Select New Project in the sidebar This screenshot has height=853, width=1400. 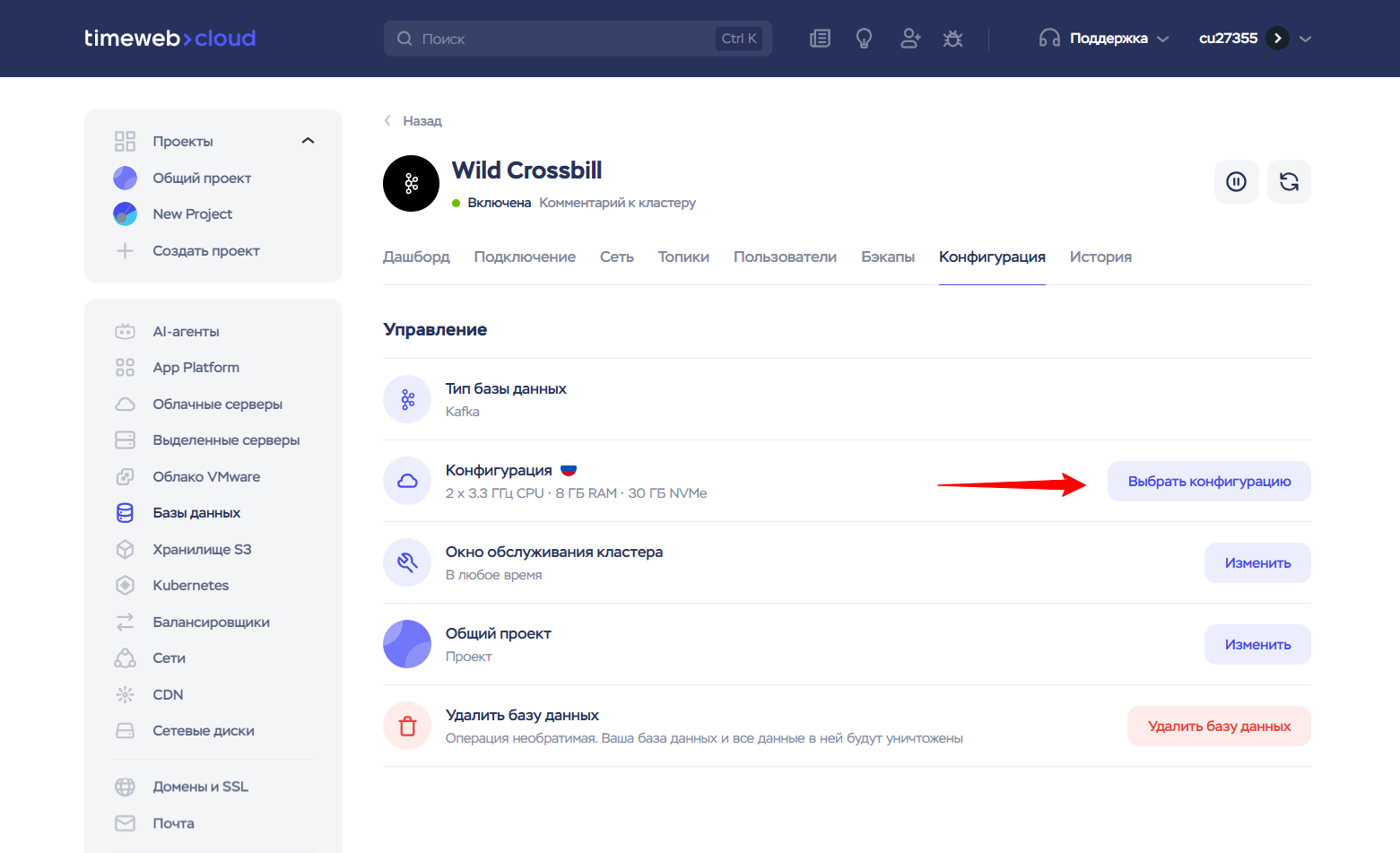tap(192, 214)
